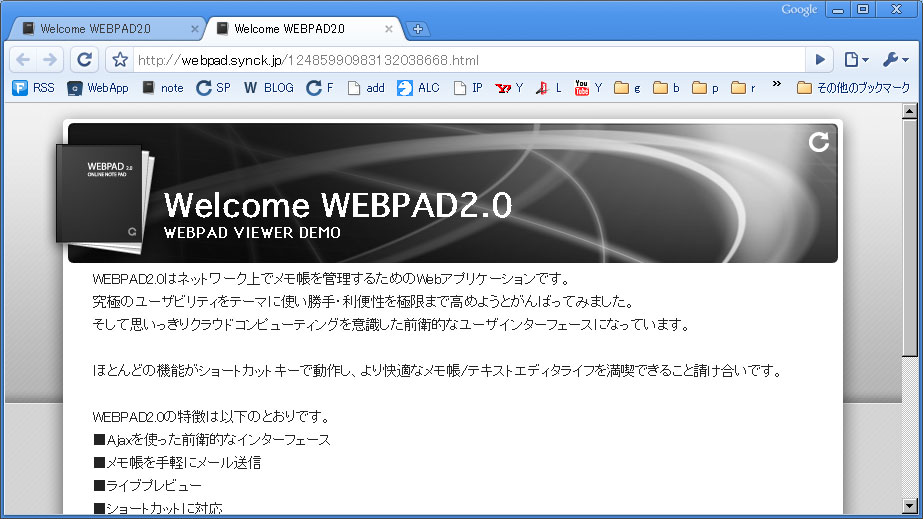Click the reload icon in the WEBPAD banner
Image resolution: width=923 pixels, height=519 pixels.
click(x=819, y=142)
